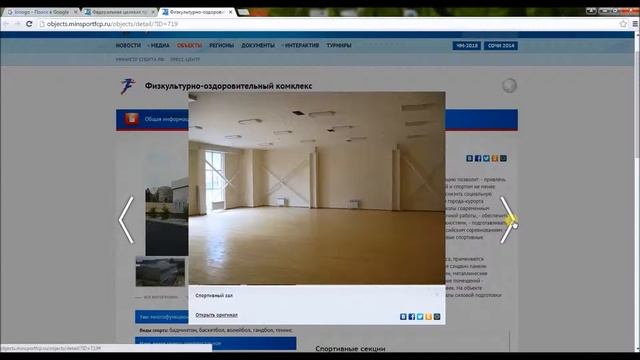
Task: Go forward with the browser forward arrow
Action: 17,24
